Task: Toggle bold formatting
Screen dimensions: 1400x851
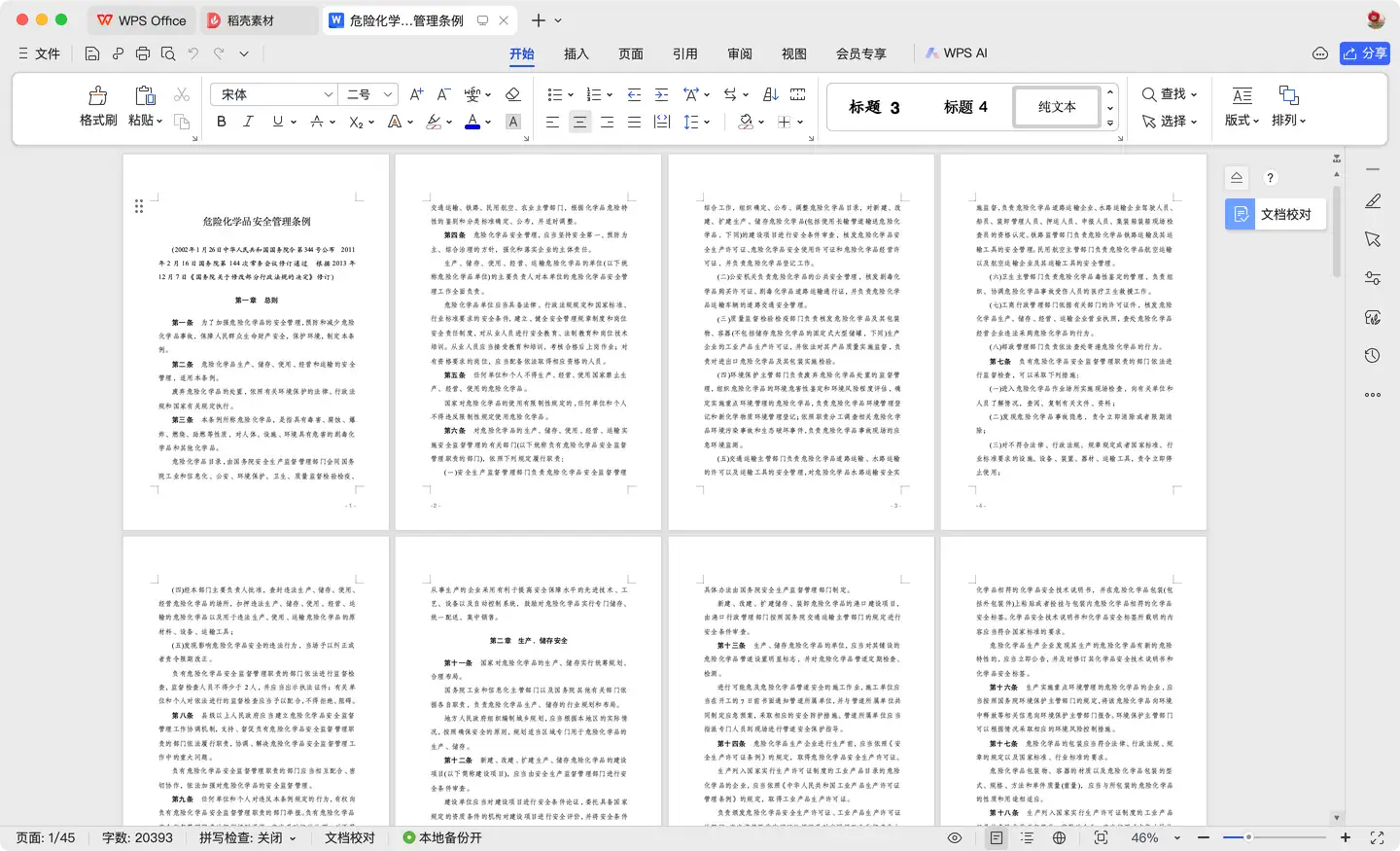Action: click(x=222, y=122)
